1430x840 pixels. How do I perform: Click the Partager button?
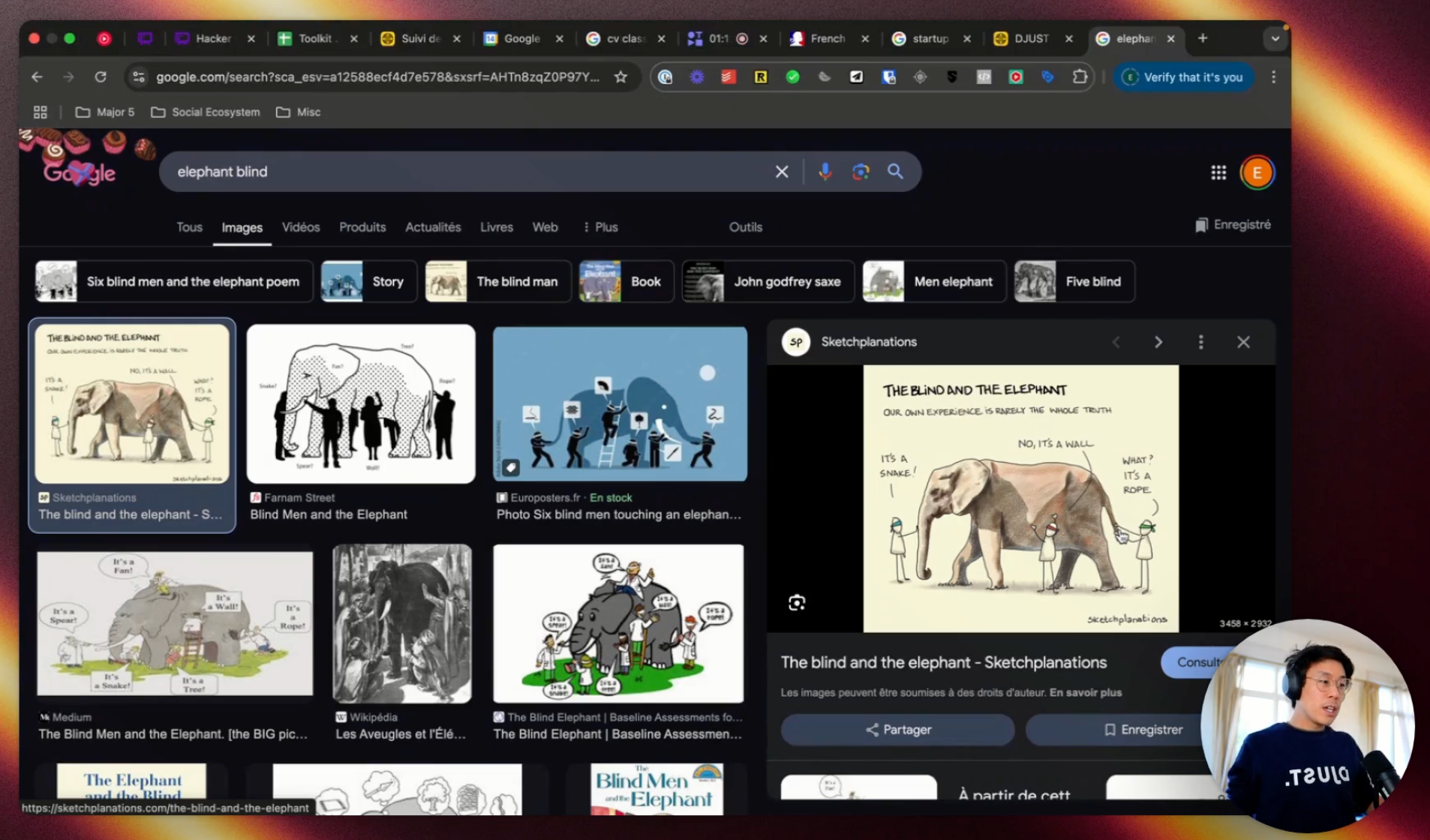897,730
